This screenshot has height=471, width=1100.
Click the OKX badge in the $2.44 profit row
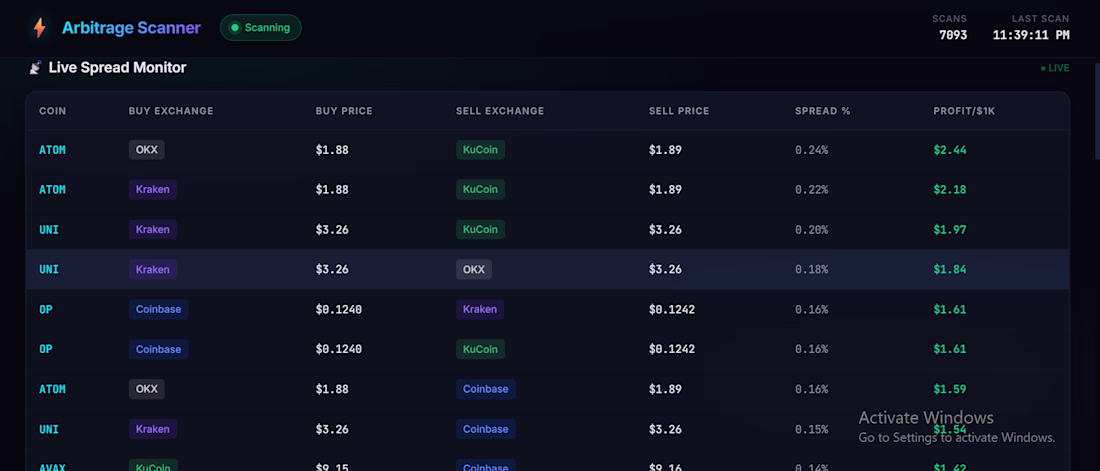point(147,150)
